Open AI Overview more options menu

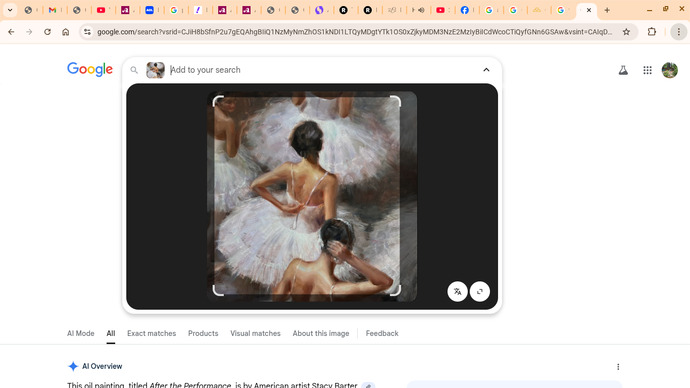(x=618, y=367)
